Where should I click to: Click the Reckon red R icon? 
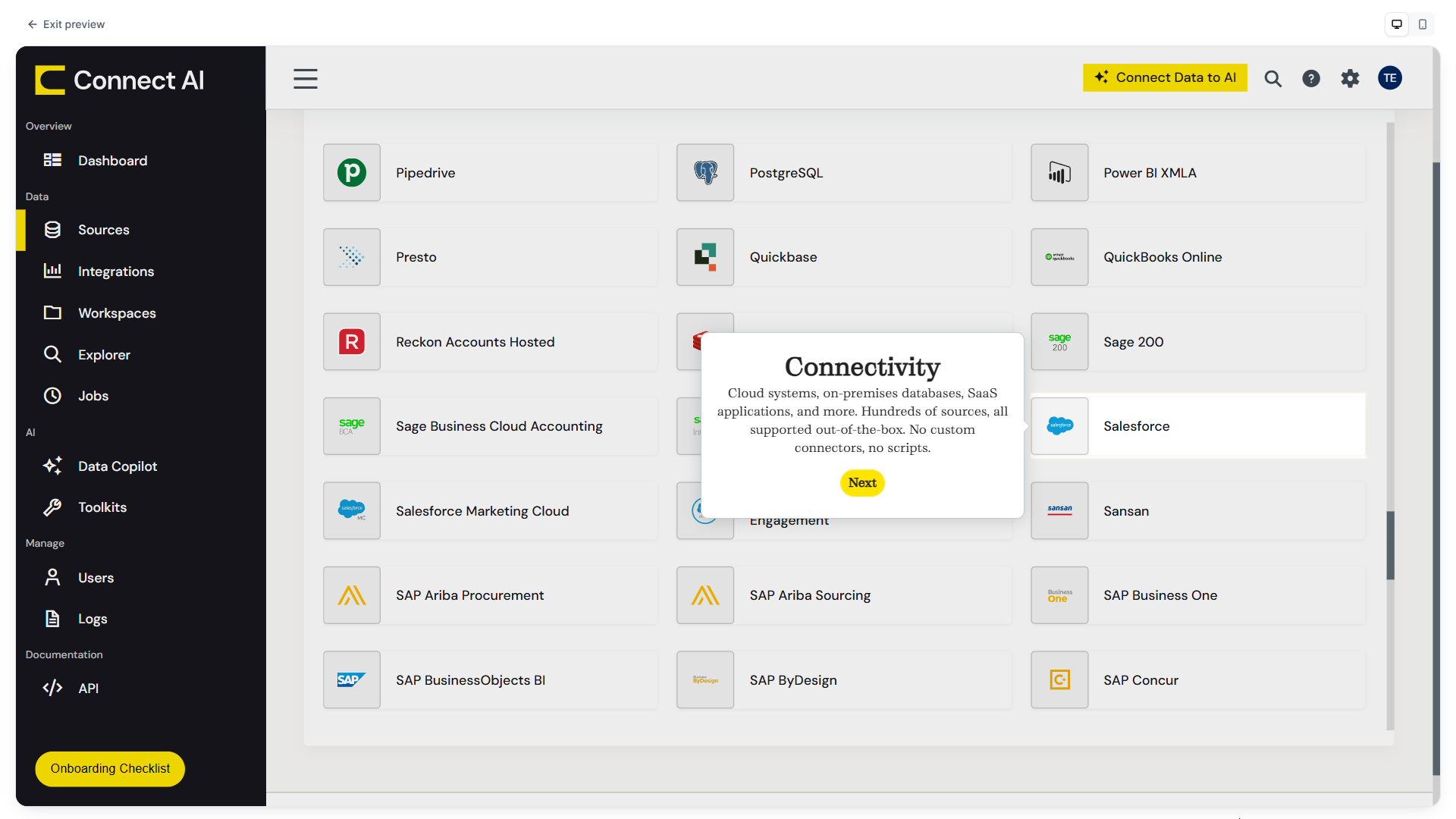point(352,342)
